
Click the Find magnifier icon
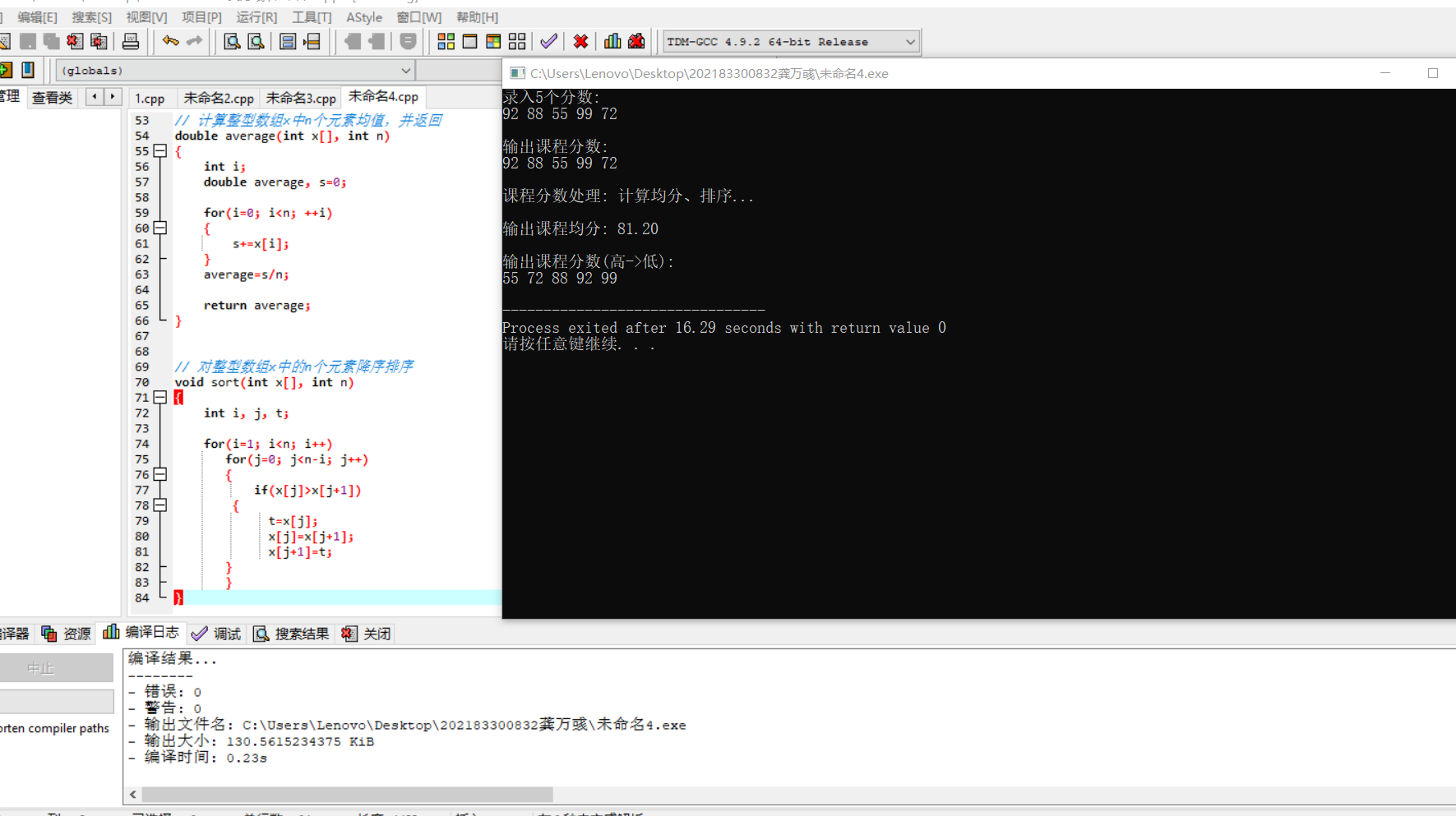[232, 41]
